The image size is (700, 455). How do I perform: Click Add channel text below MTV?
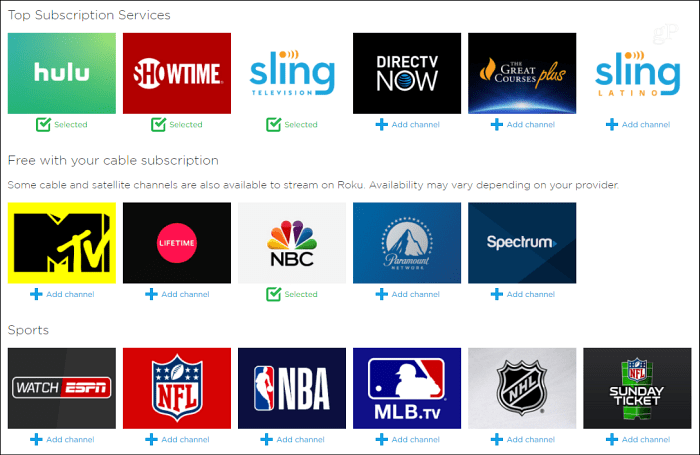pos(70,294)
